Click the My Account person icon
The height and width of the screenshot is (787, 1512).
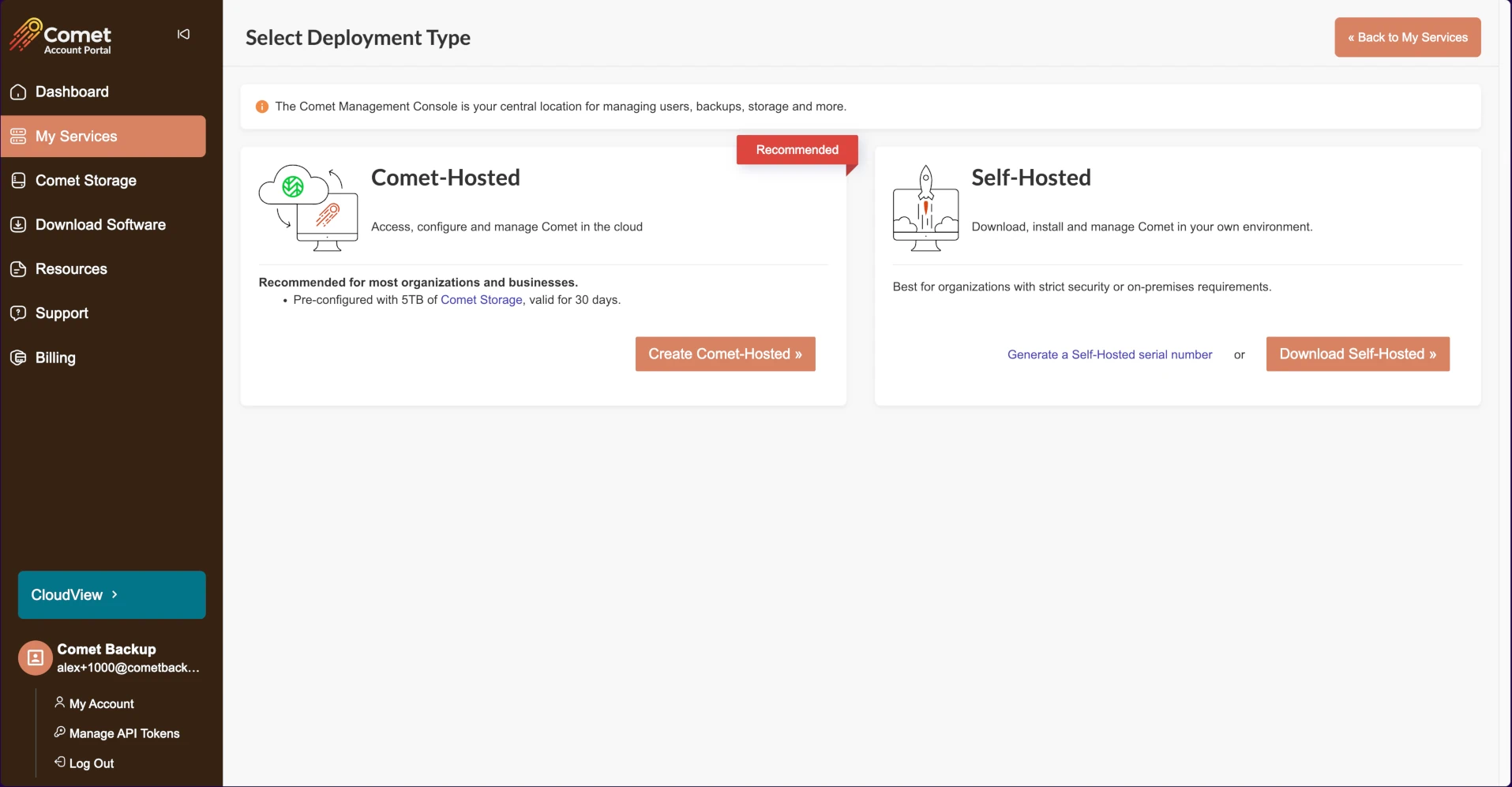[59, 702]
